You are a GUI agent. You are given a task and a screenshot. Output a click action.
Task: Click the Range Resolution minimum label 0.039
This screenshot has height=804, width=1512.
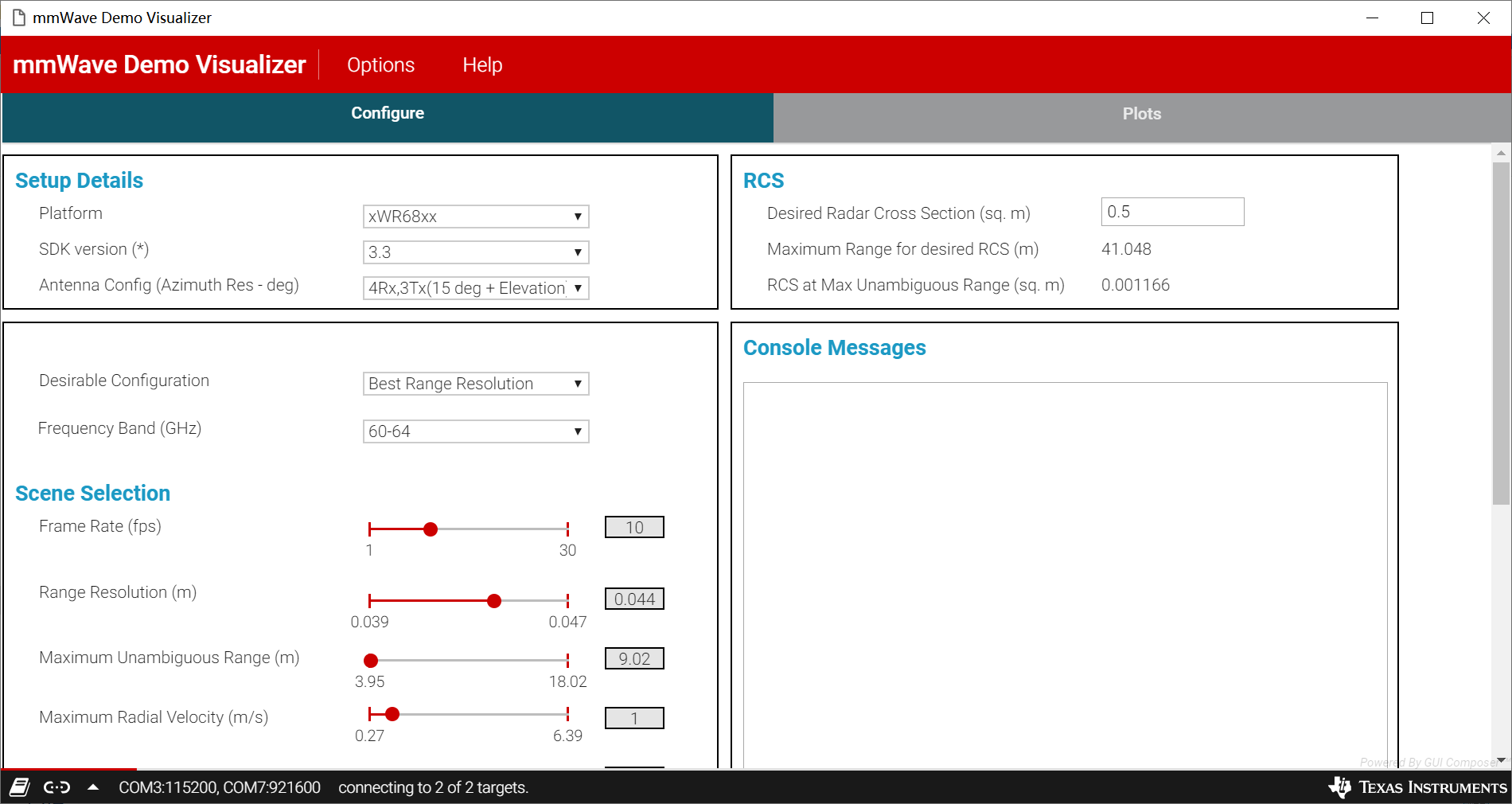pos(370,622)
